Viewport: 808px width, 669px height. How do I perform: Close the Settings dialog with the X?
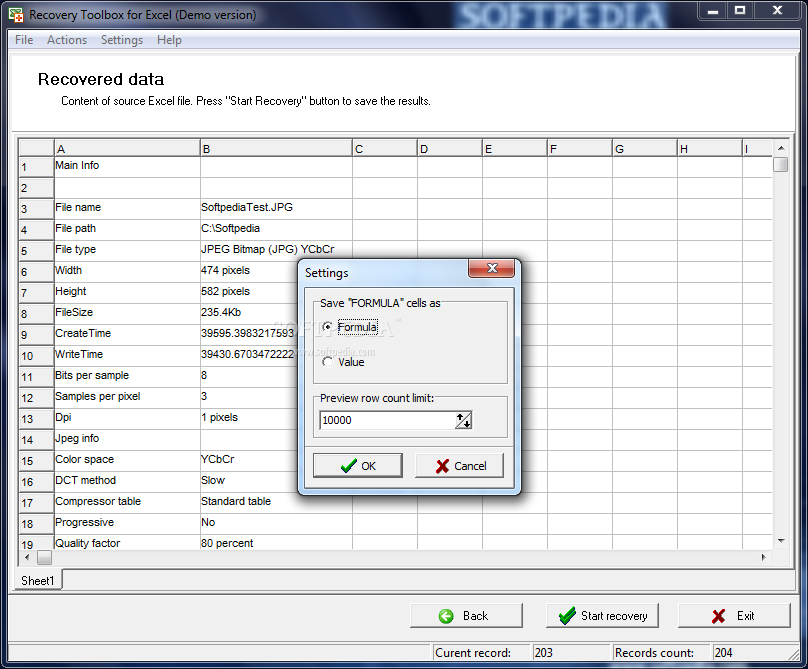click(492, 268)
